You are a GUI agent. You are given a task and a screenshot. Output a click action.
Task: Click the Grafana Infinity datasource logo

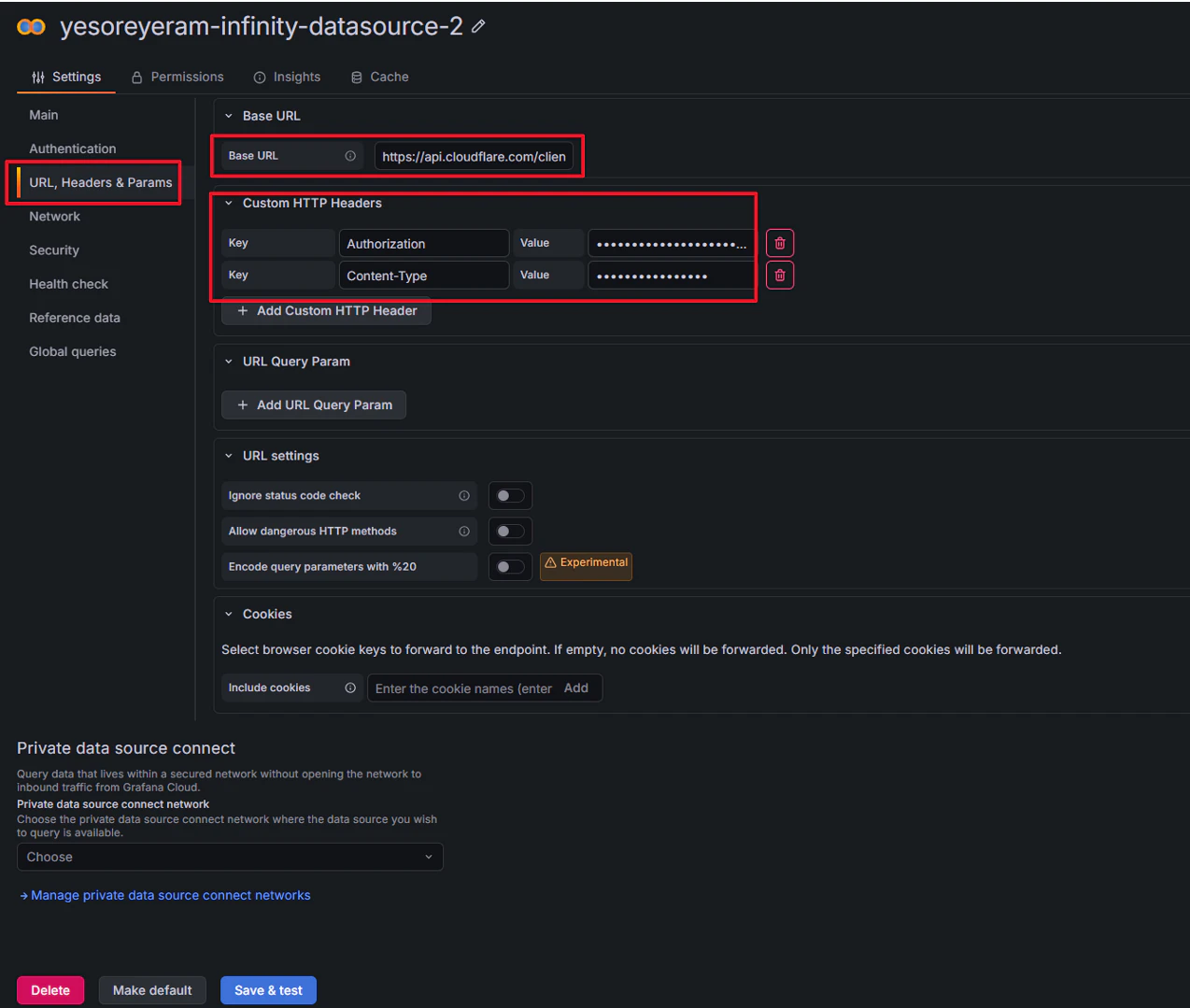pos(31,27)
